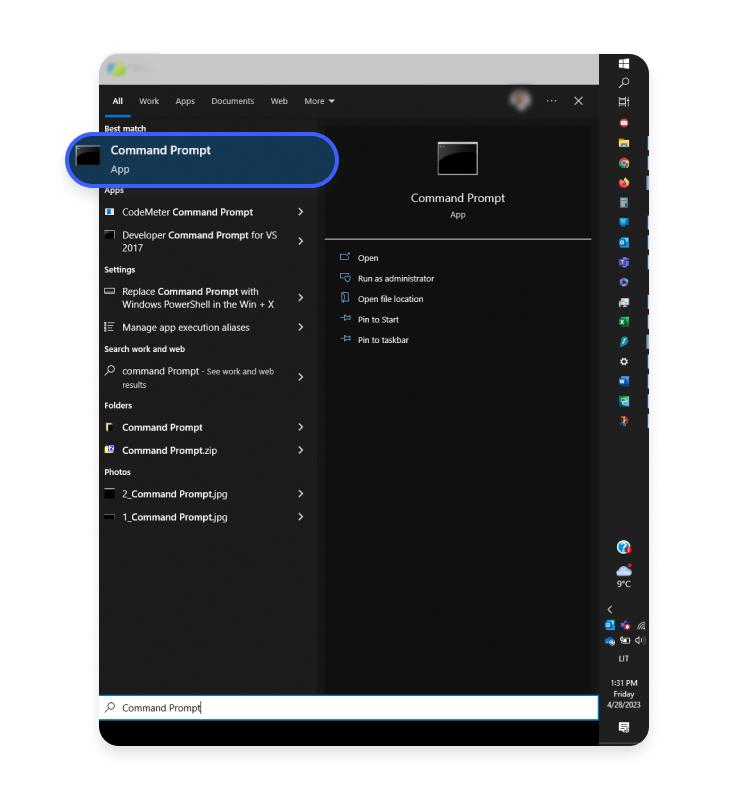Switch to the Work search tab

click(x=149, y=101)
